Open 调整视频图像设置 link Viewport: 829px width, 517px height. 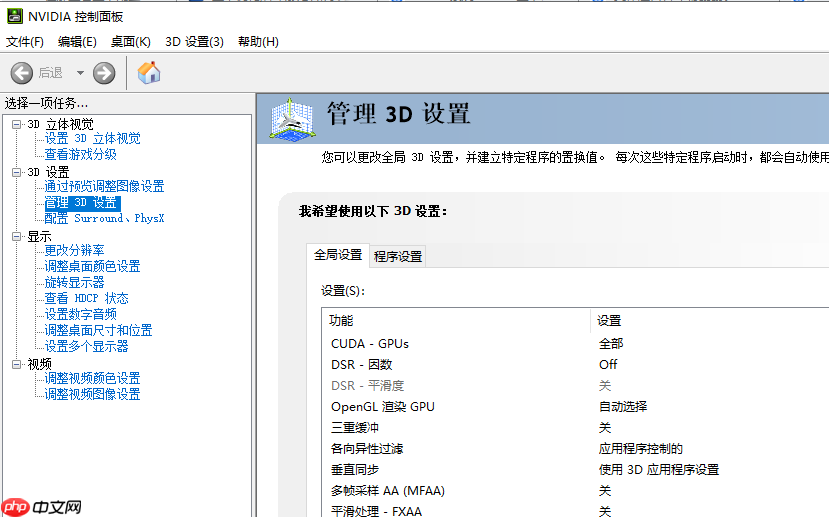pos(93,394)
